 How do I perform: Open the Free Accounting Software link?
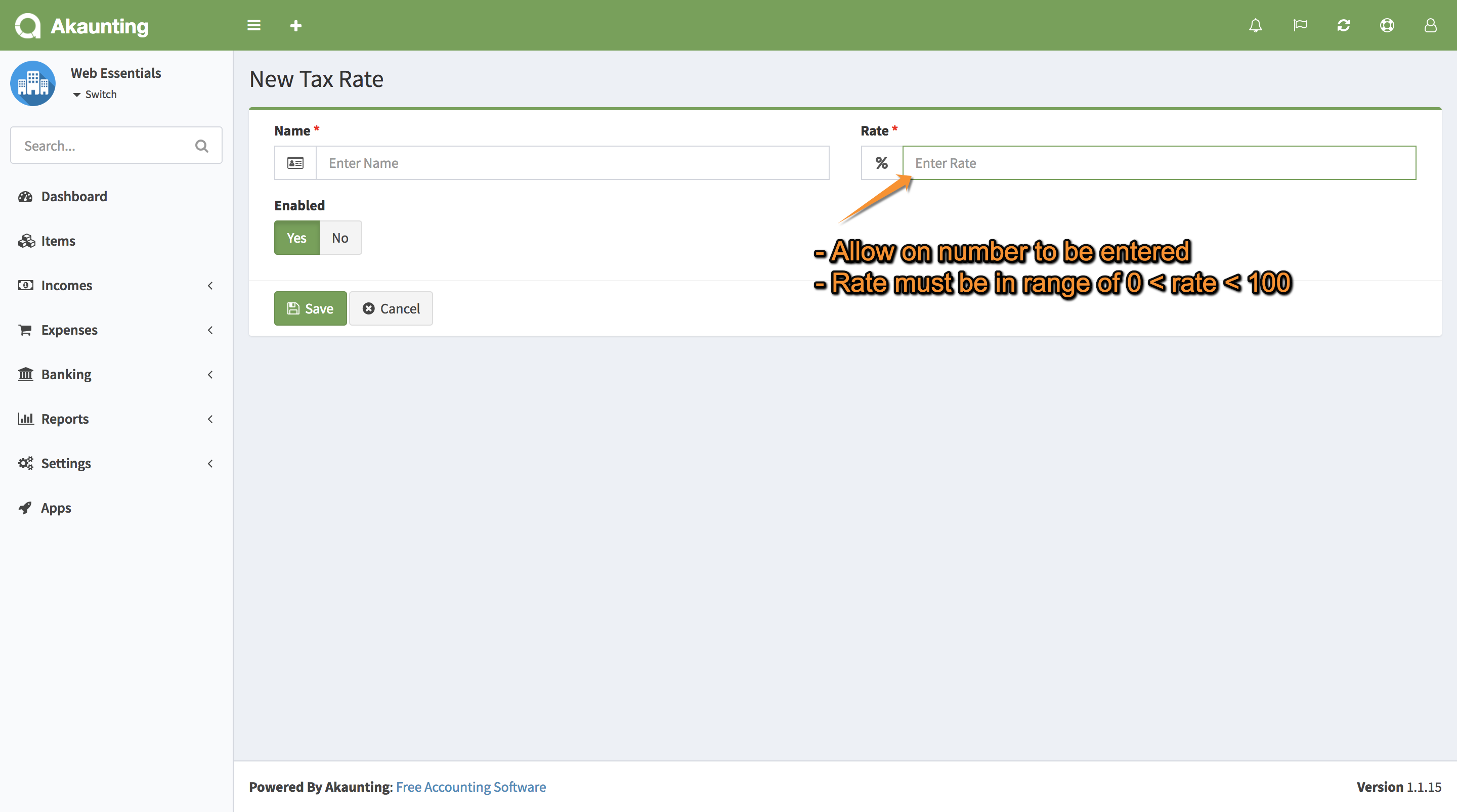click(470, 787)
